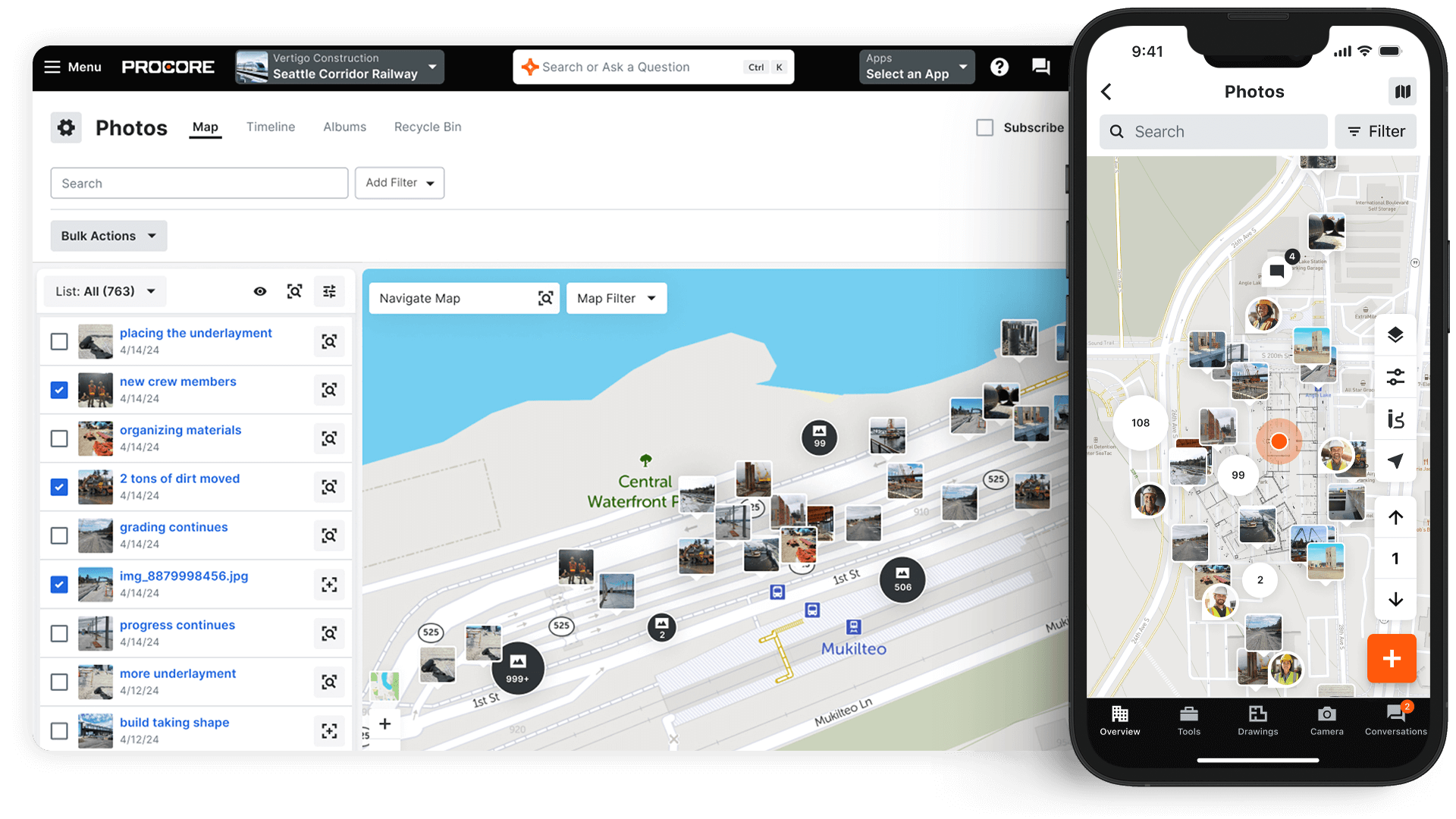Open the Map Filter dropdown on map
This screenshot has height=819, width=1456.
pyautogui.click(x=614, y=297)
